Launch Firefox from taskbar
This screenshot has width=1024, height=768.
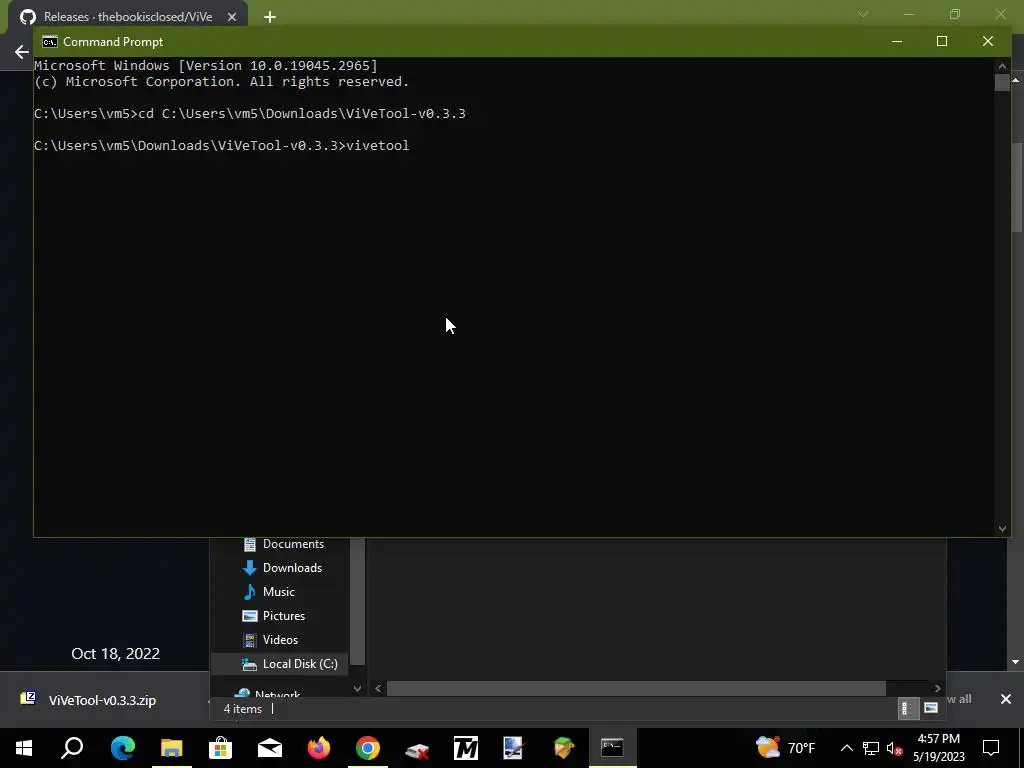(319, 748)
